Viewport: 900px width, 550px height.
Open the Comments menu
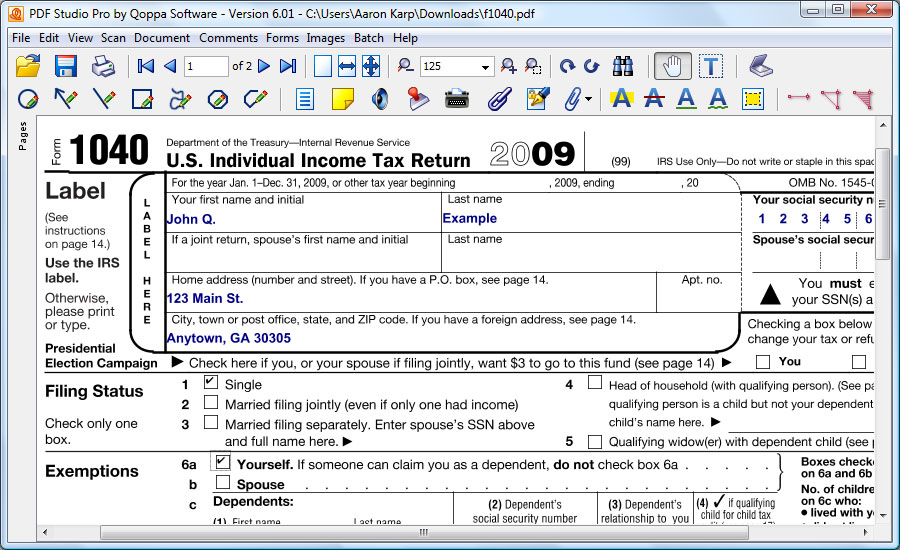pyautogui.click(x=228, y=38)
